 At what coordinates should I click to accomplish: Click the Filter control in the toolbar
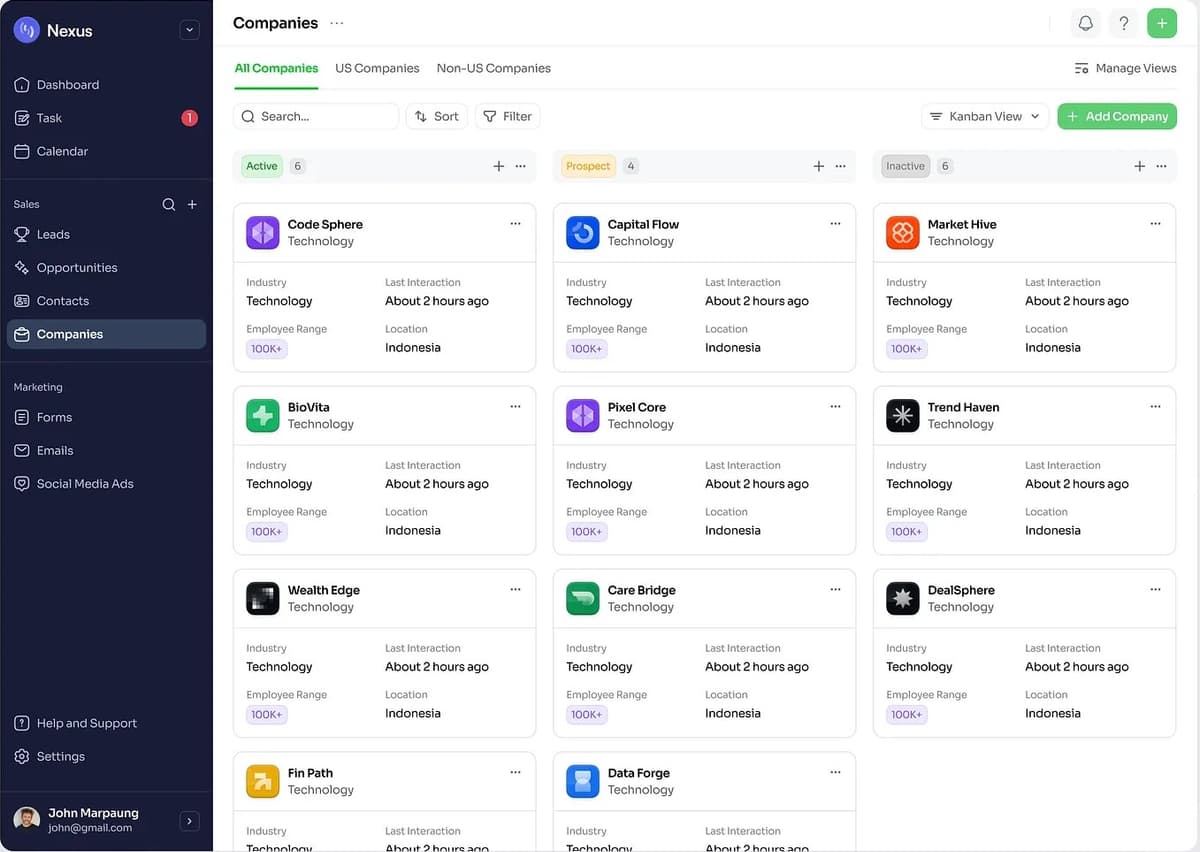tap(507, 116)
